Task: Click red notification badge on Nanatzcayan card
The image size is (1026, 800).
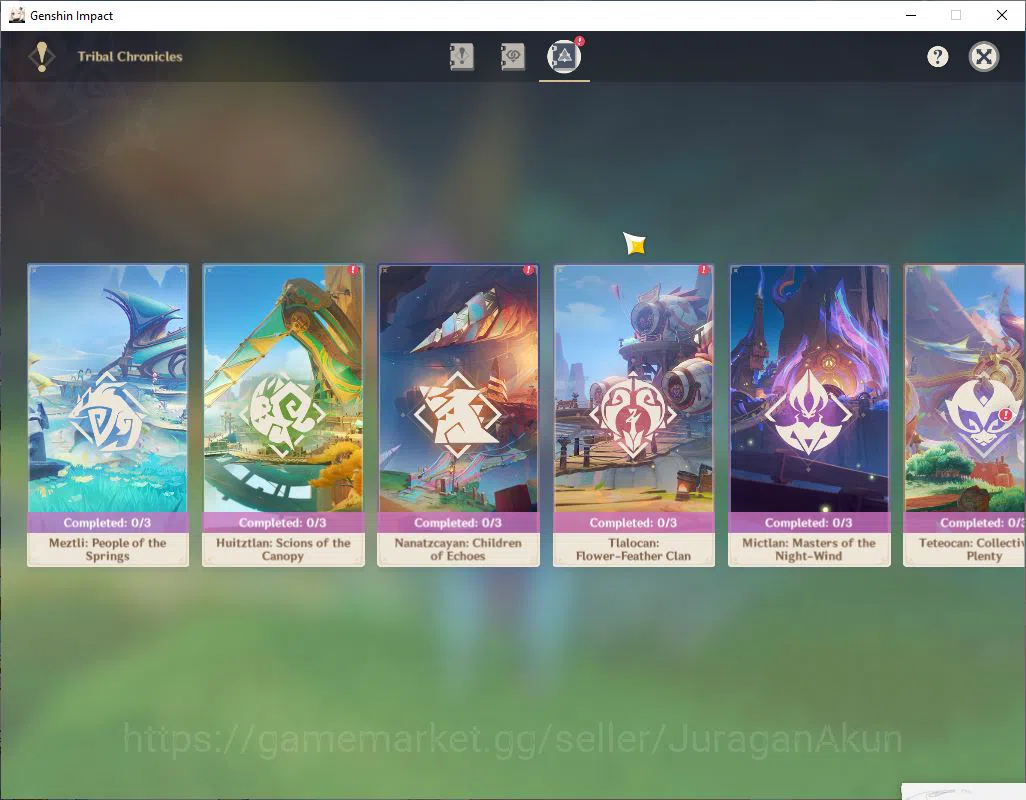Action: [529, 270]
